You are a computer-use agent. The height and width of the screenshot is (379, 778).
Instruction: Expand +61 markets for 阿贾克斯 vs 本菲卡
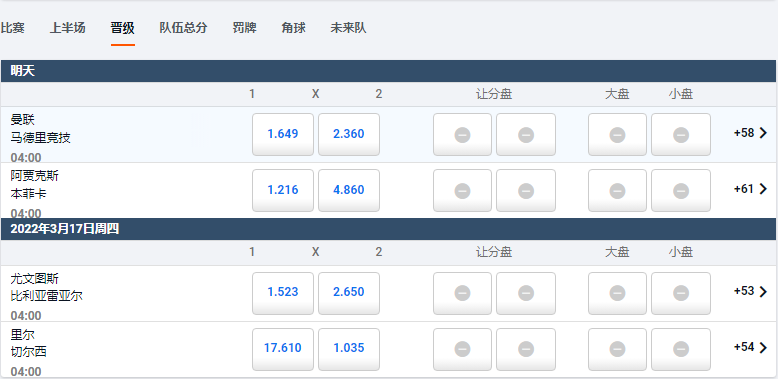point(751,189)
